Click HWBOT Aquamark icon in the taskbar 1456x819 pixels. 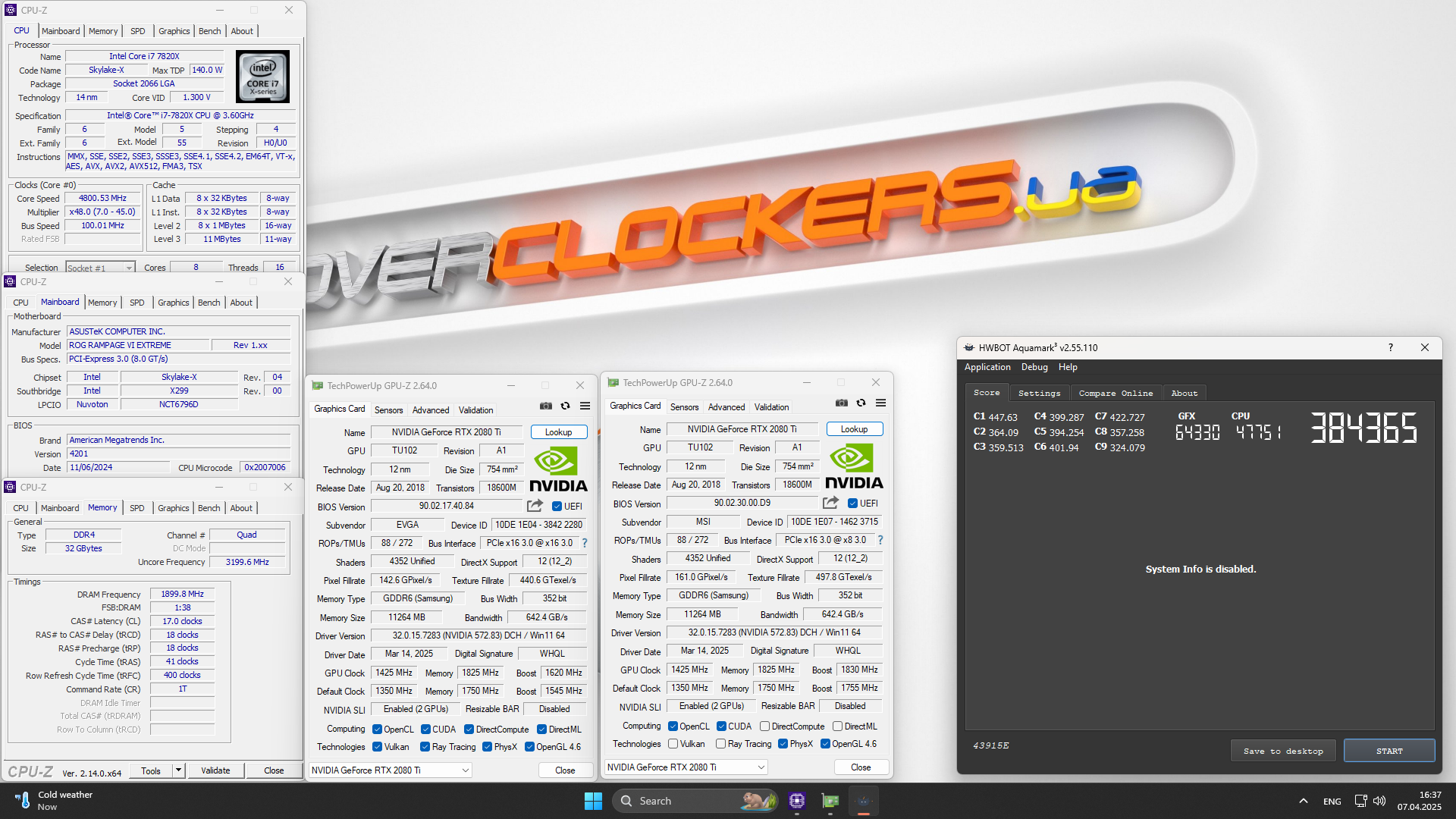(x=863, y=801)
